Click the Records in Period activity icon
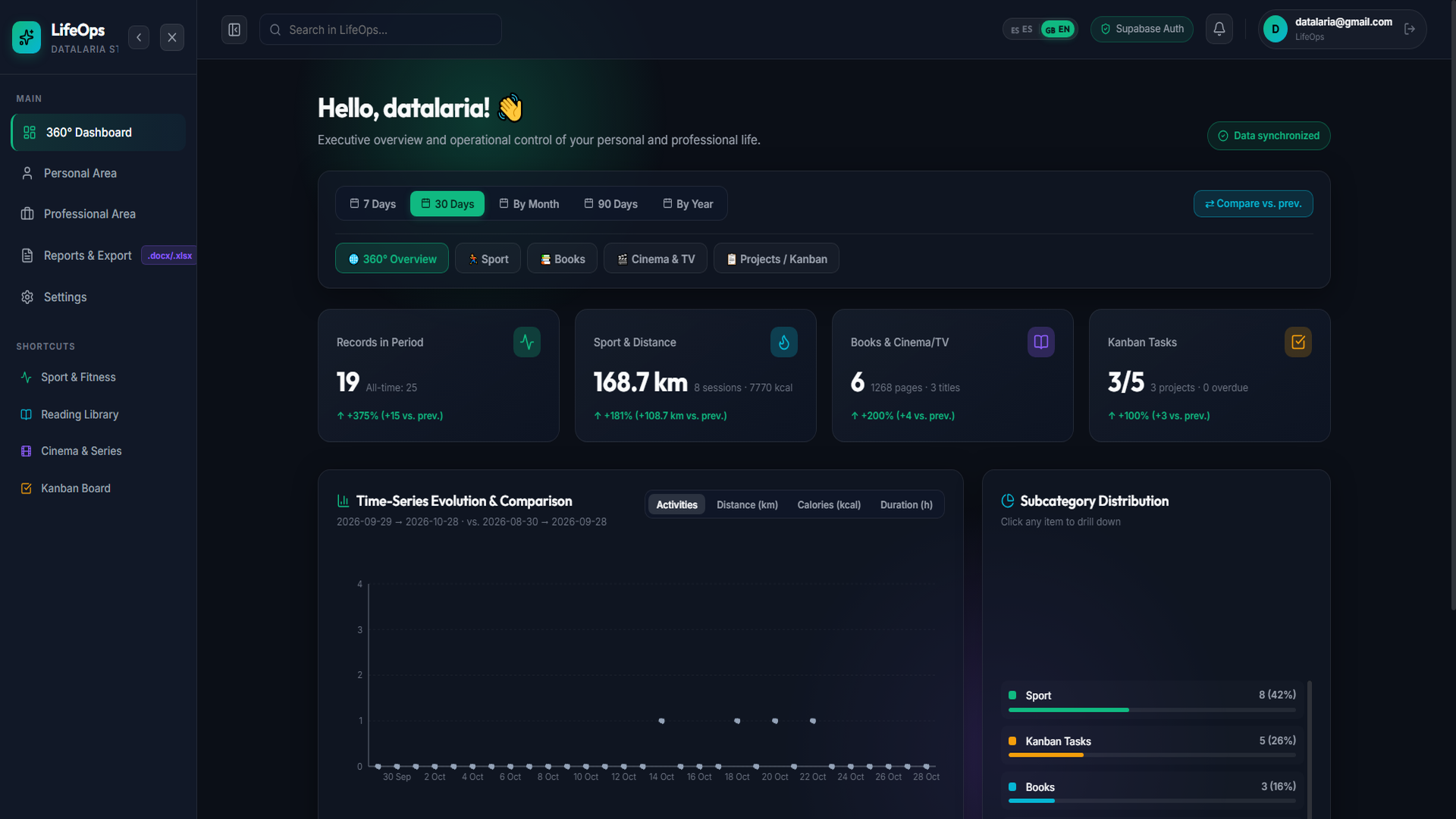The height and width of the screenshot is (819, 1456). [527, 342]
